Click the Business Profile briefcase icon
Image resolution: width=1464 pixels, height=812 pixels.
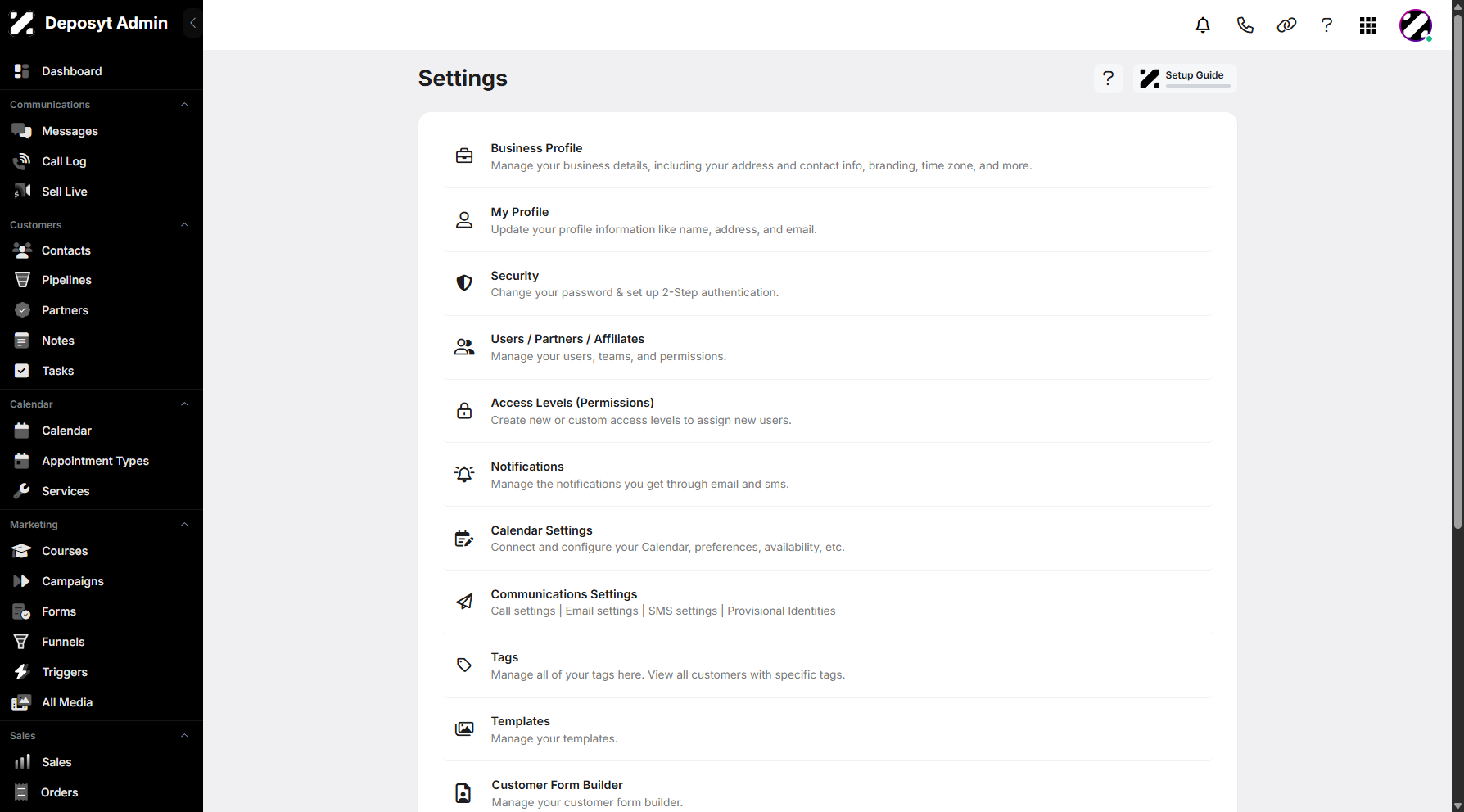[464, 156]
